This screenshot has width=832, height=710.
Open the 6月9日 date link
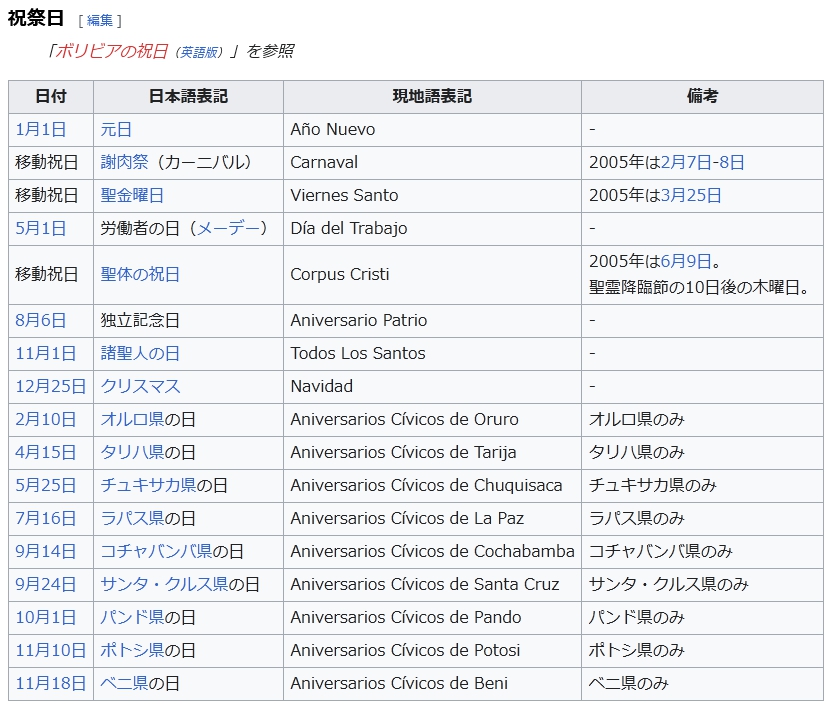686,261
